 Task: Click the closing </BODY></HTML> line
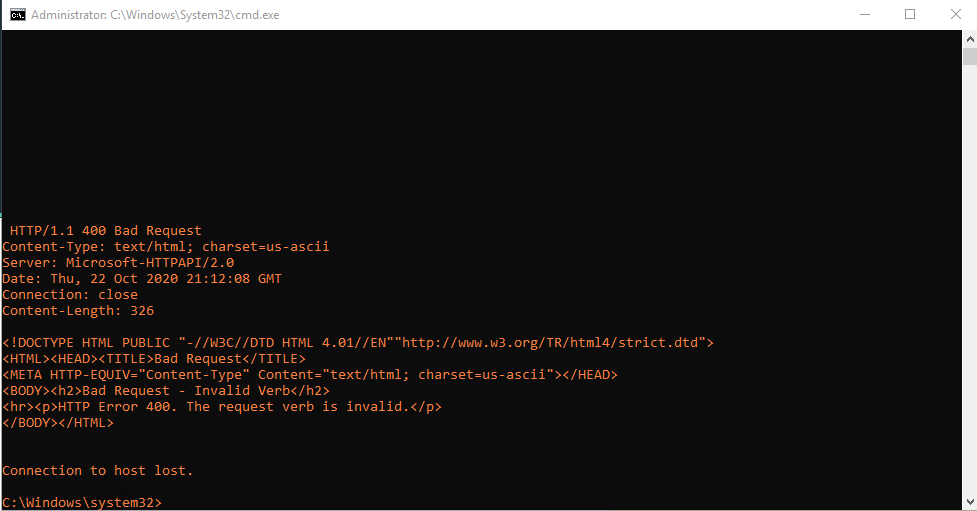(x=58, y=423)
